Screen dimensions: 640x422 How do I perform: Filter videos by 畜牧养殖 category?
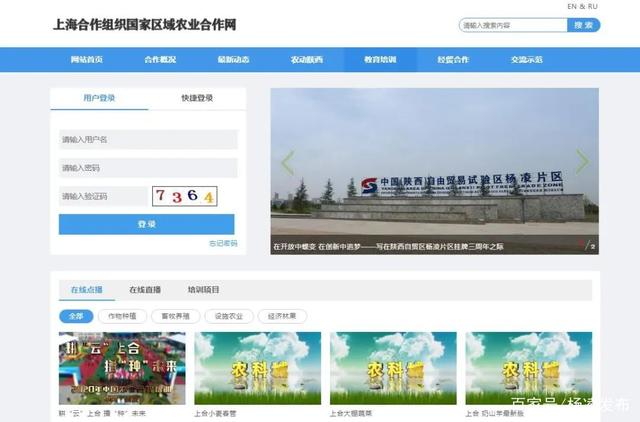pyautogui.click(x=175, y=316)
